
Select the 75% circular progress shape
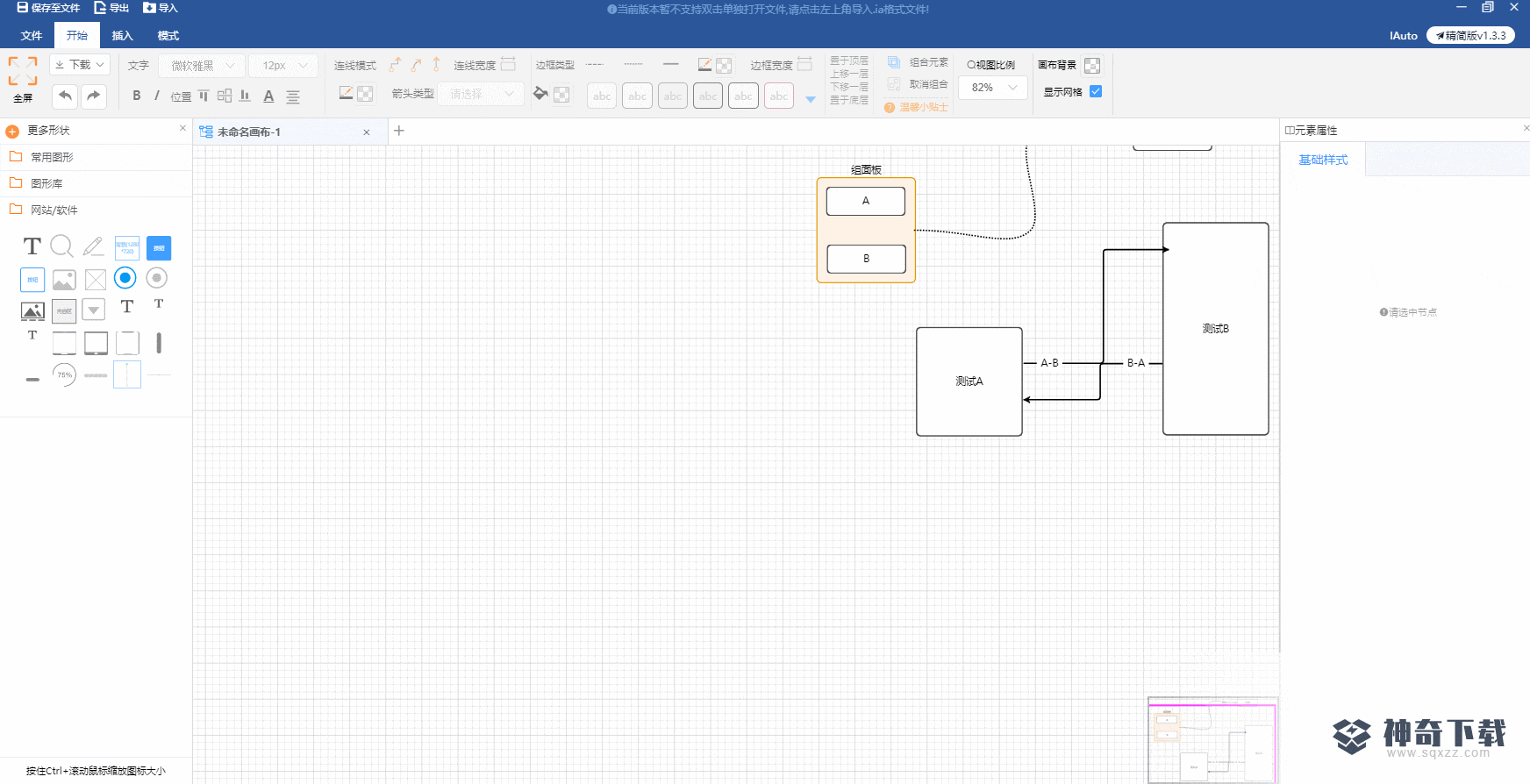coord(64,374)
